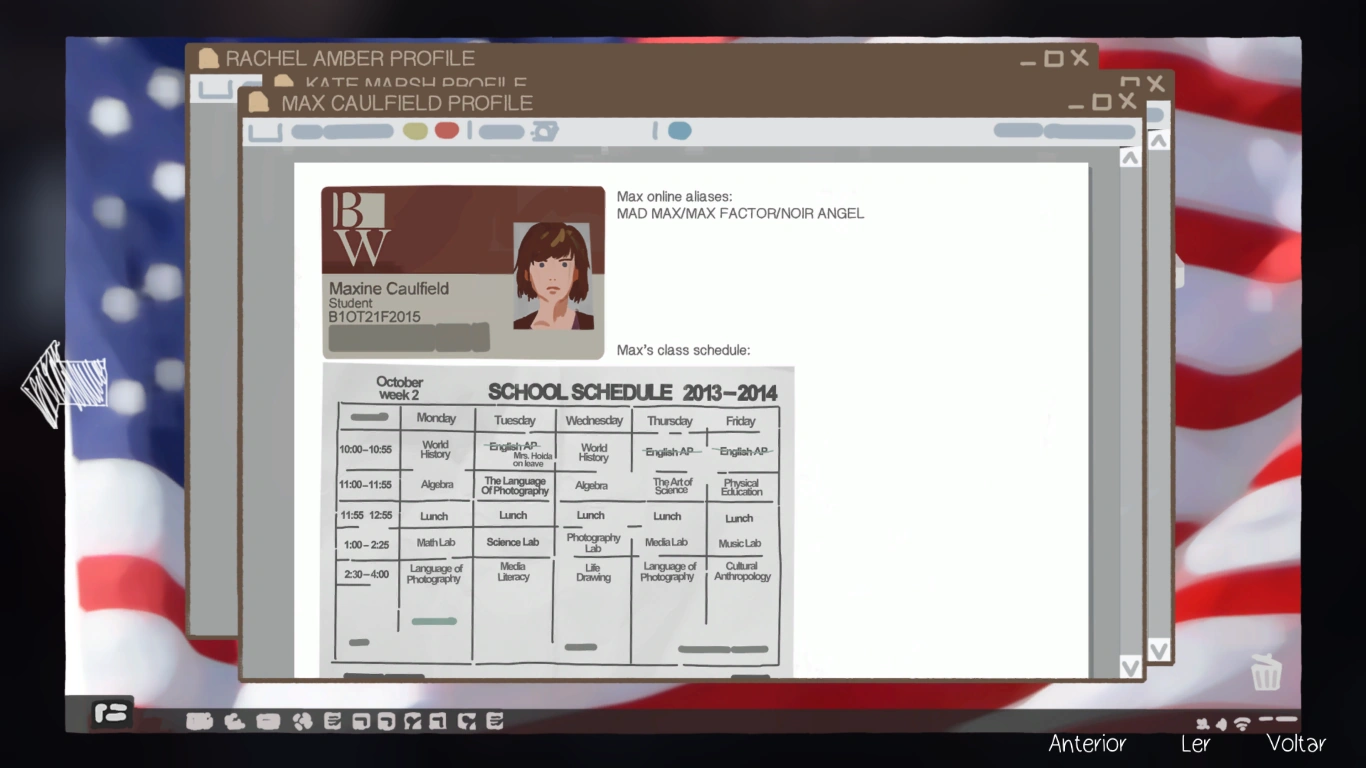Click the Monday column header

pyautogui.click(x=436, y=419)
